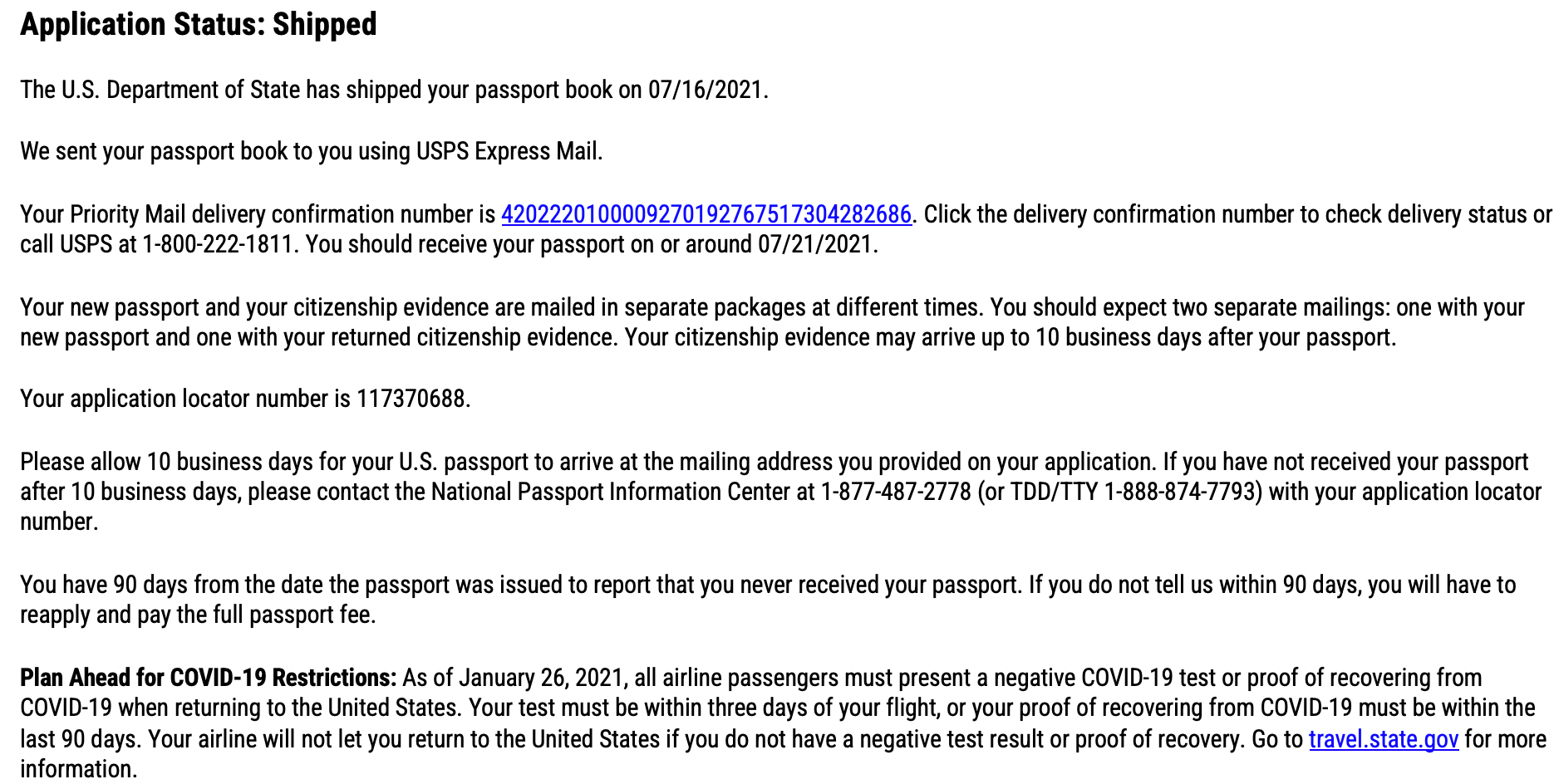Click the TDD/TTY number 1-888-874-7793
The width and height of the screenshot is (1554, 784).
pos(1179,492)
